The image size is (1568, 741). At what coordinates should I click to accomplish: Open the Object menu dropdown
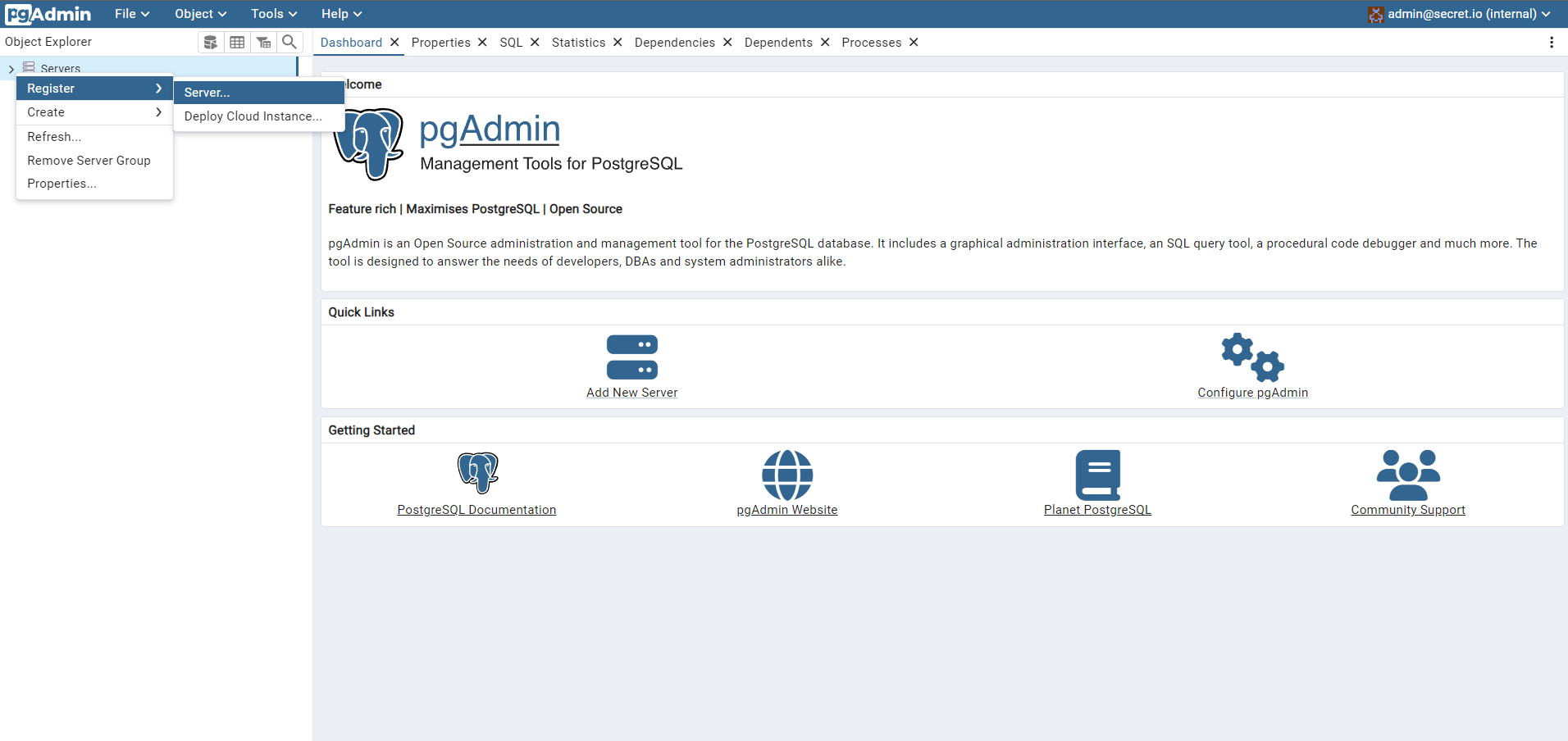[x=200, y=14]
